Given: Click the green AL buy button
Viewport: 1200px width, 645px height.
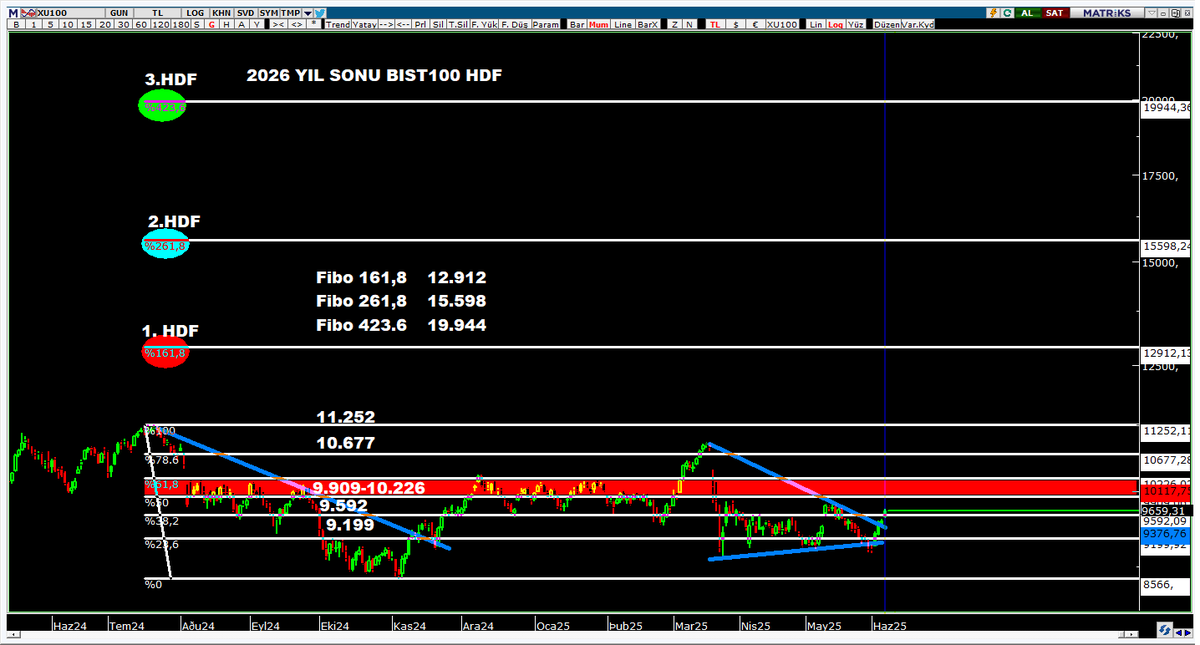Looking at the screenshot, I should tap(1027, 12).
